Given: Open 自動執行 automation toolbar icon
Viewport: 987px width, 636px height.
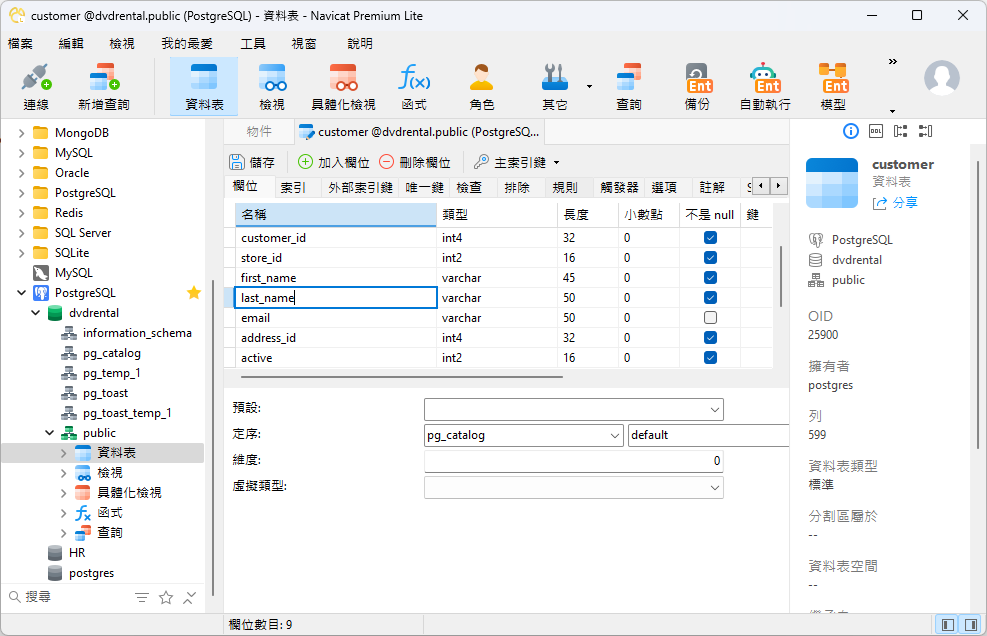Looking at the screenshot, I should [765, 87].
